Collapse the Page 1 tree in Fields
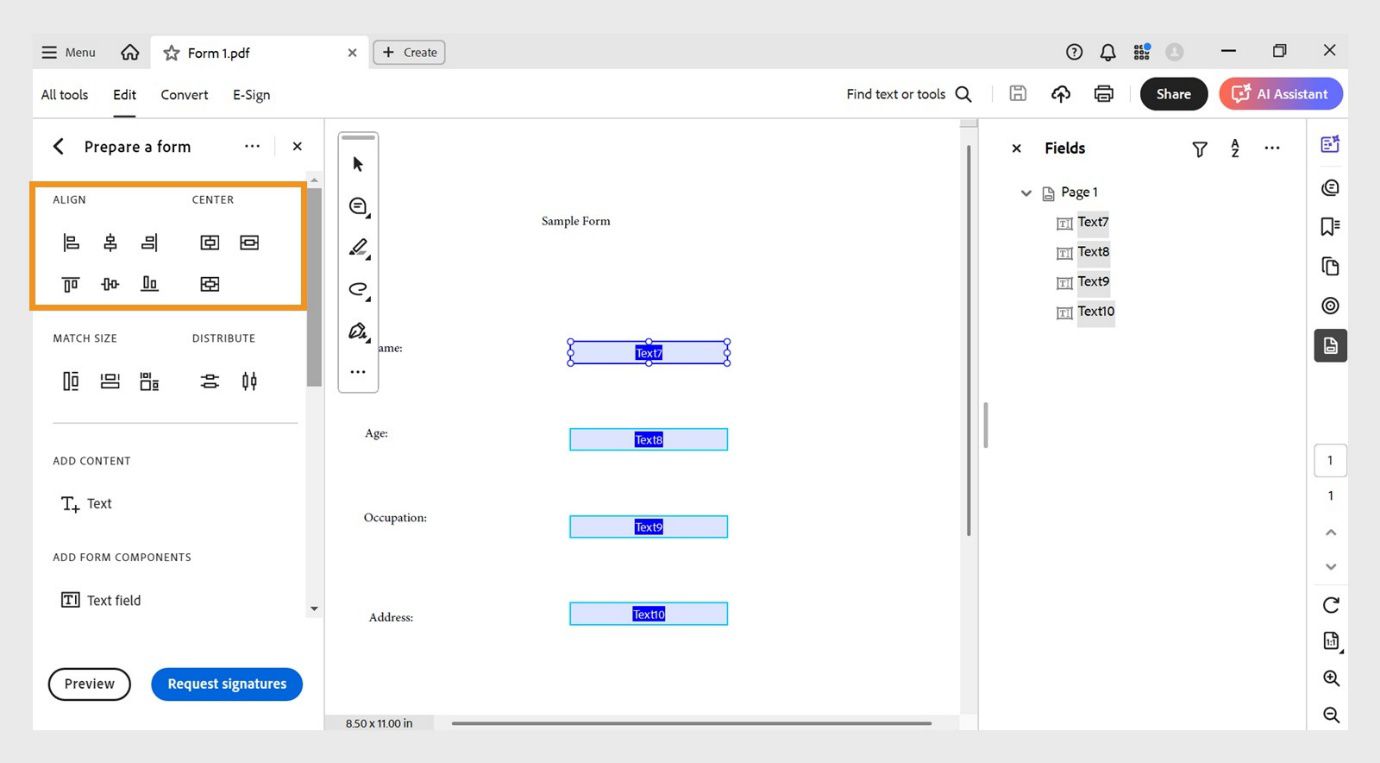Image resolution: width=1380 pixels, height=763 pixels. [1026, 192]
